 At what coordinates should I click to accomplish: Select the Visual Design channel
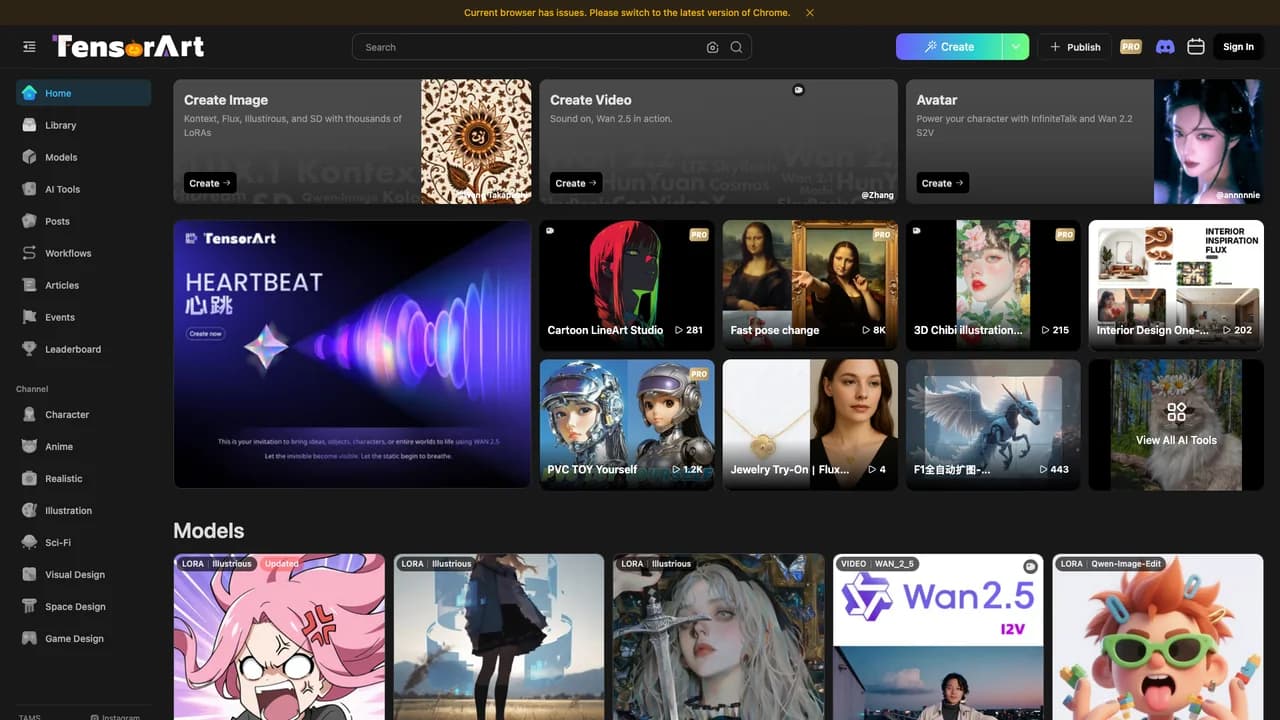point(83,574)
